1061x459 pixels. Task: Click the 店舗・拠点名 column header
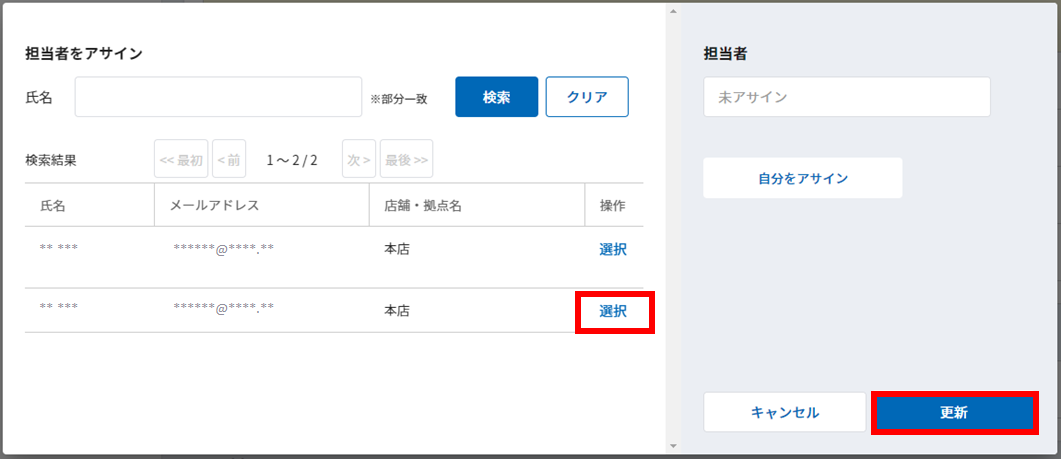tap(423, 206)
